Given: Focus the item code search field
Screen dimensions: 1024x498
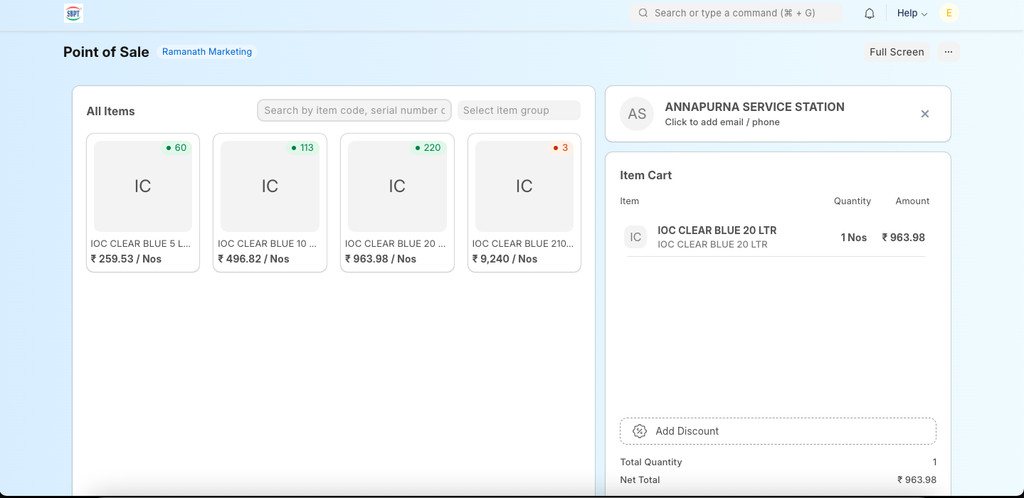Looking at the screenshot, I should point(355,110).
